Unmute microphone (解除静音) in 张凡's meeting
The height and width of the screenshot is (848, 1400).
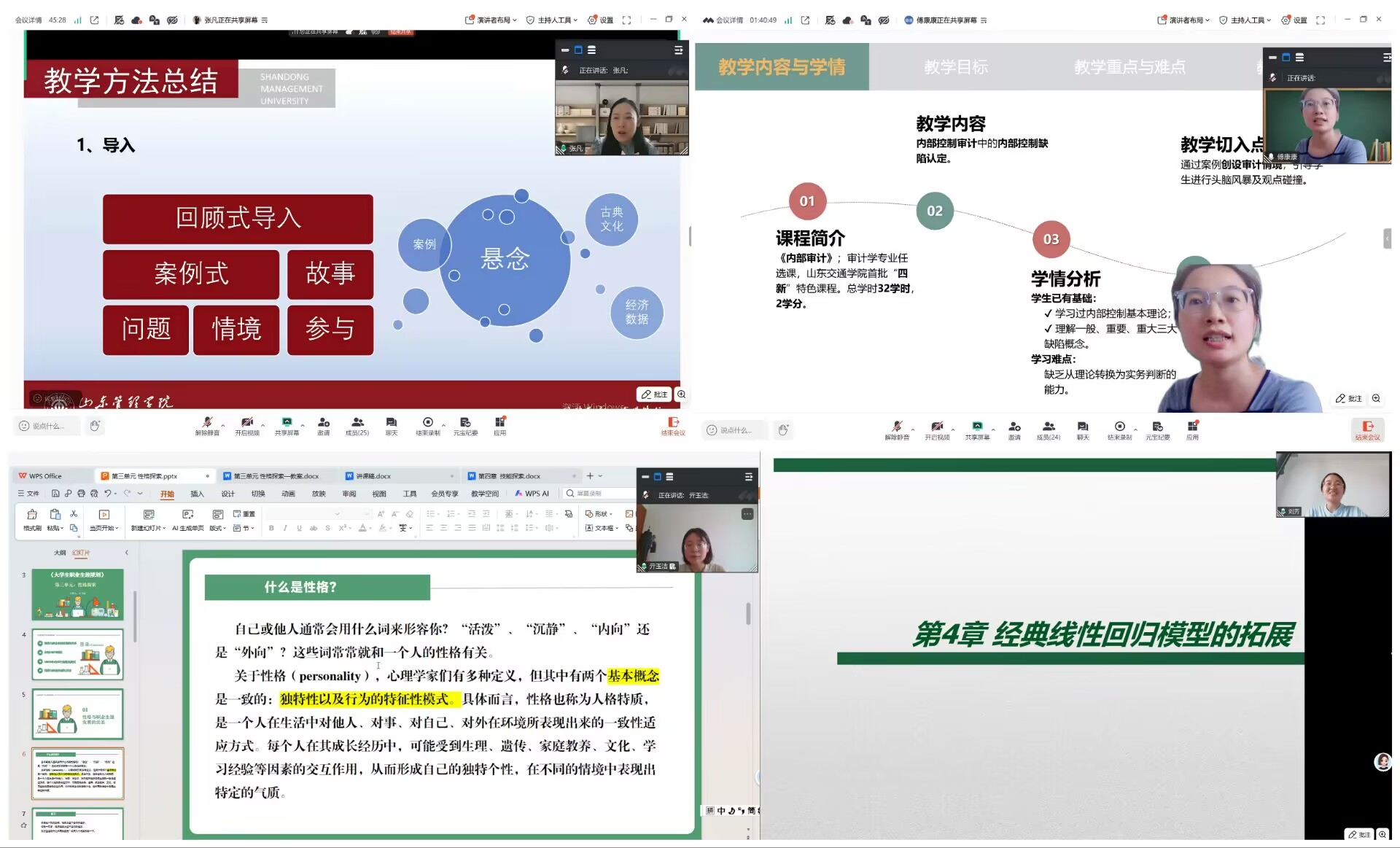207,426
